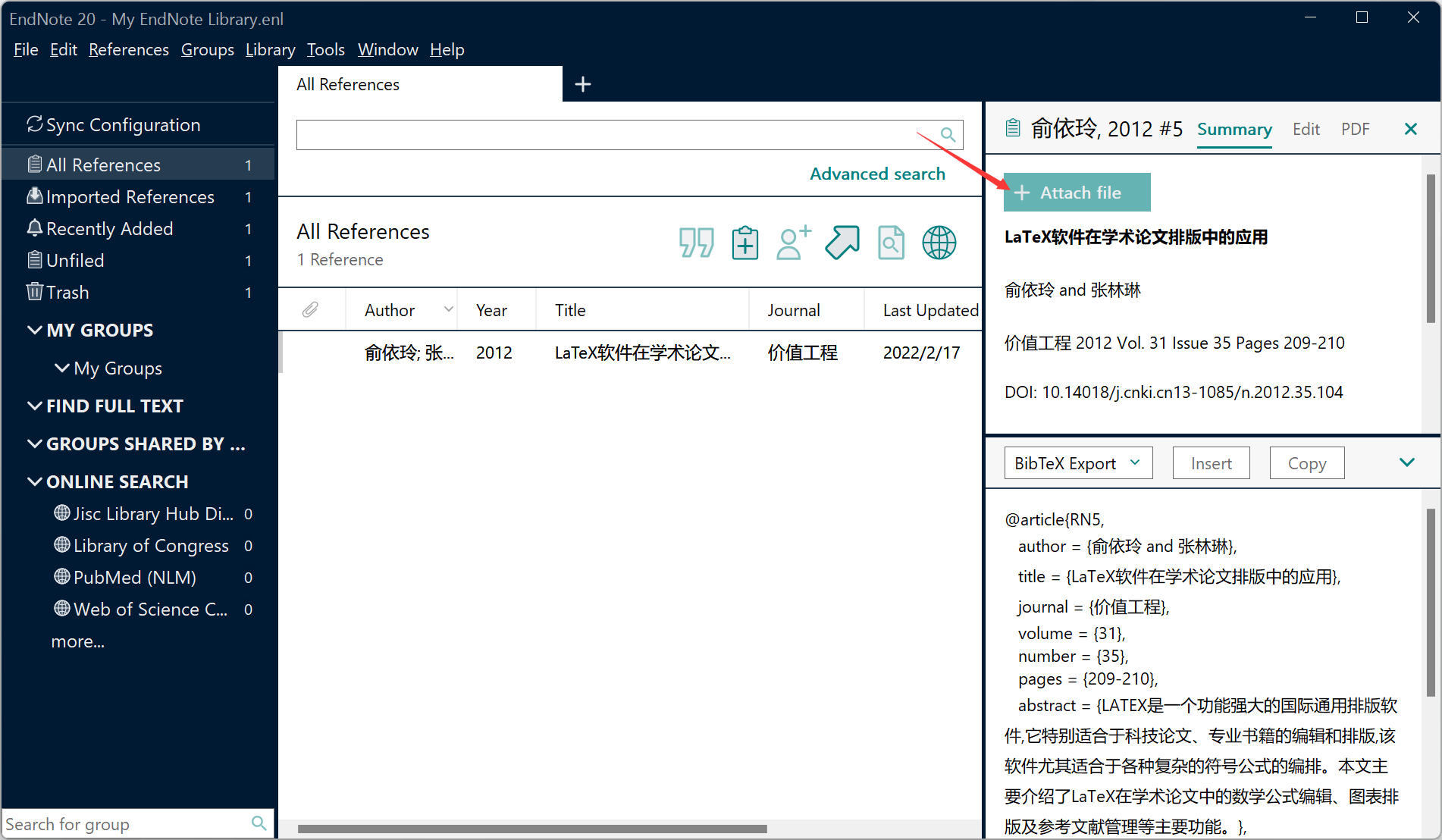Click the Insert Citation quote icon
The width and height of the screenshot is (1442, 840).
click(696, 243)
